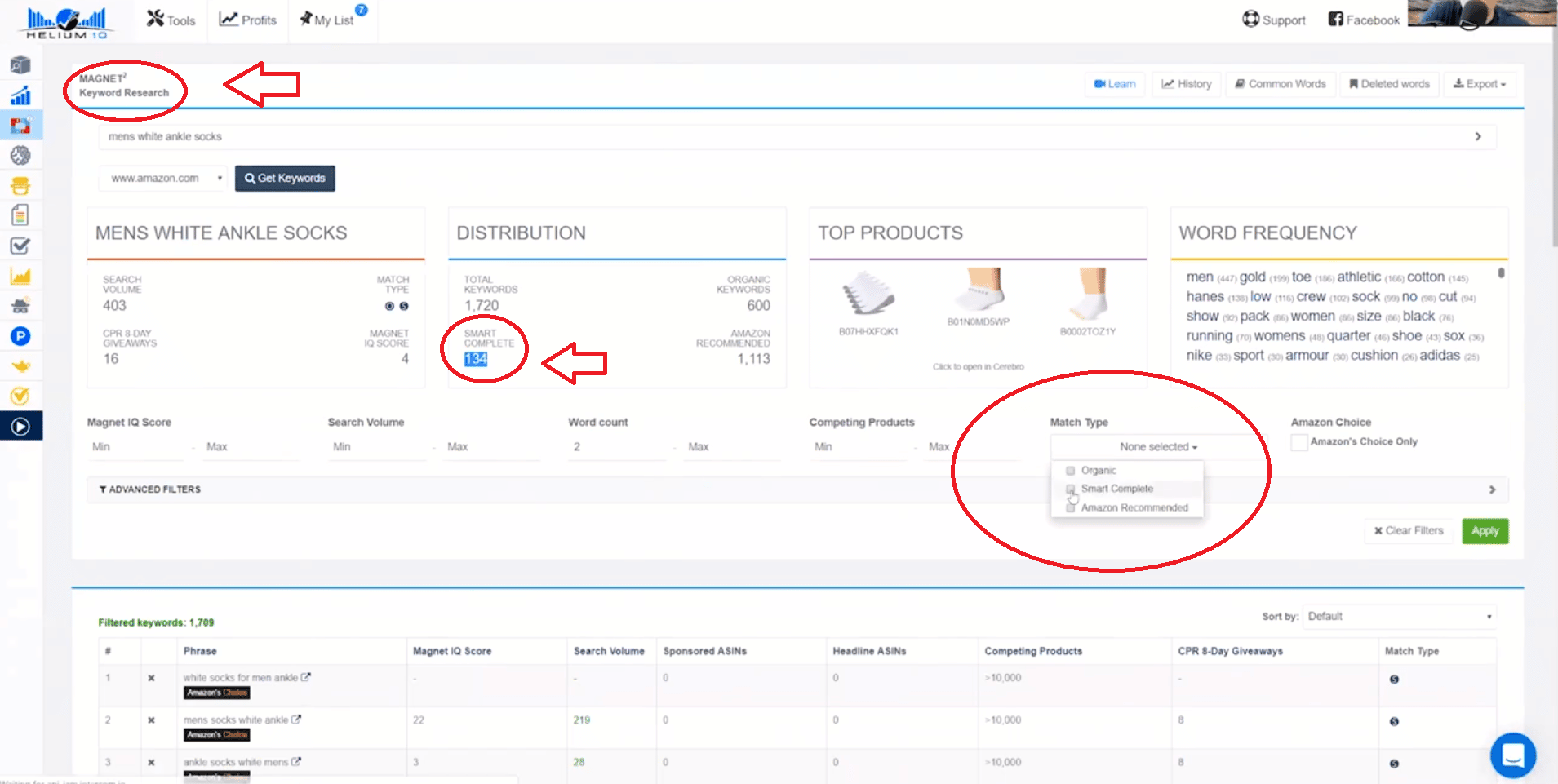Open product thumbnail B0002TOZ1Y

tap(1089, 294)
